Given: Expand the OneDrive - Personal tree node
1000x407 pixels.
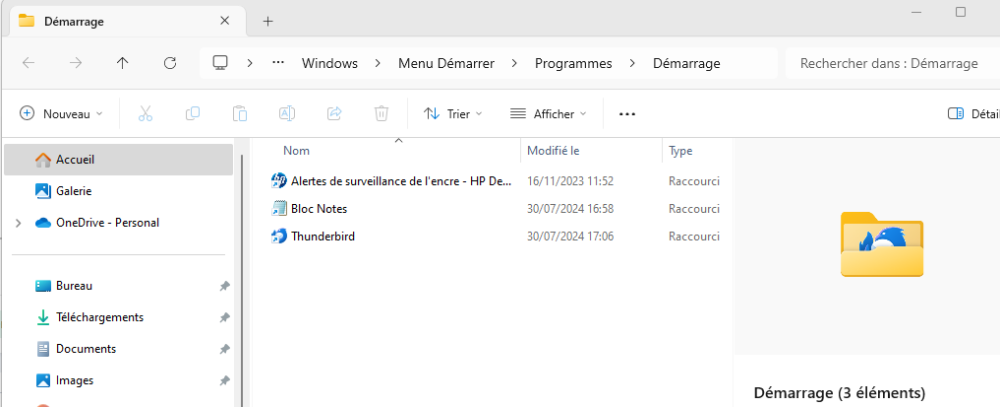Looking at the screenshot, I should (x=18, y=223).
